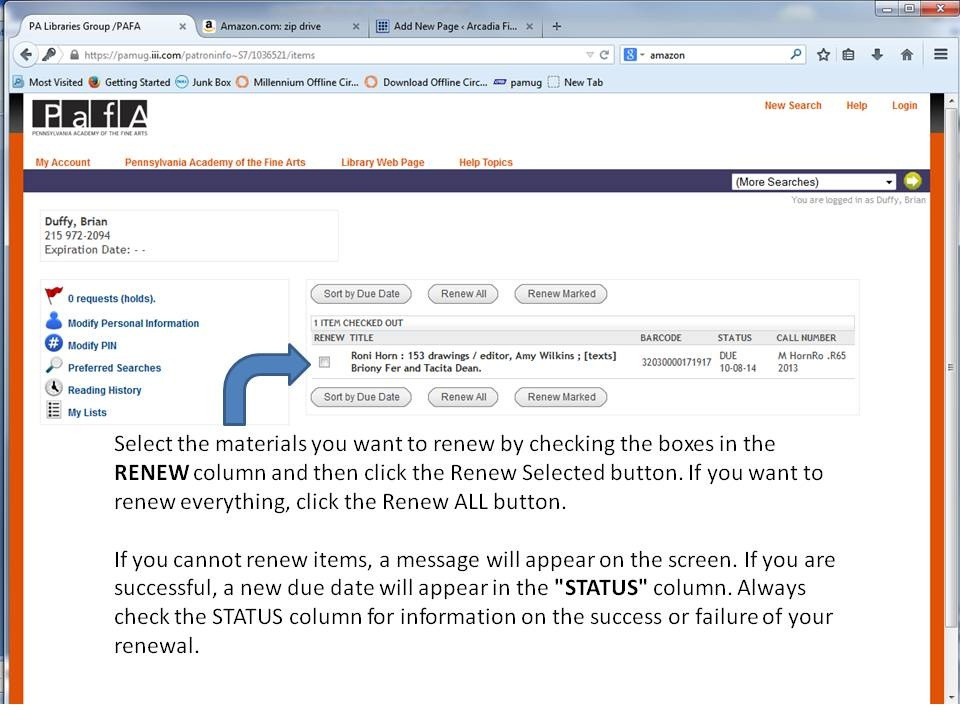960x720 pixels.
Task: Click inside the pamug.iii.com address bar
Action: pyautogui.click(x=300, y=55)
